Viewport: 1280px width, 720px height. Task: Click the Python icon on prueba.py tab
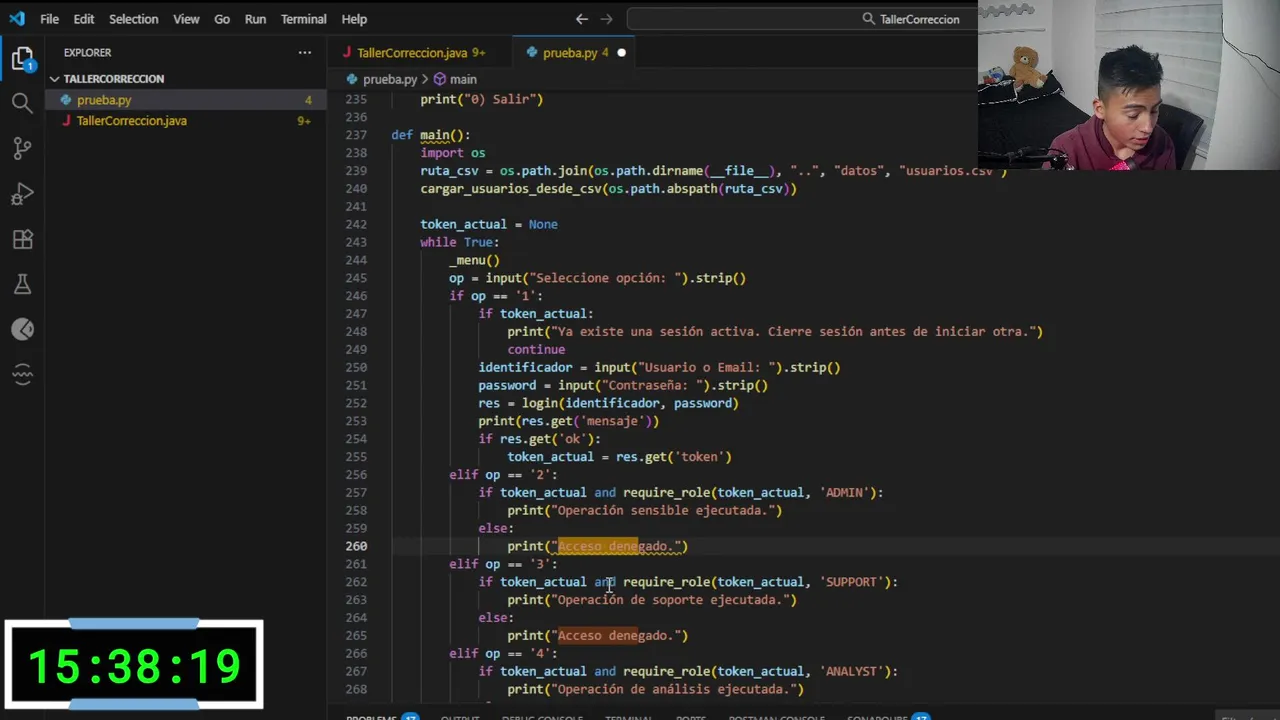tap(532, 52)
